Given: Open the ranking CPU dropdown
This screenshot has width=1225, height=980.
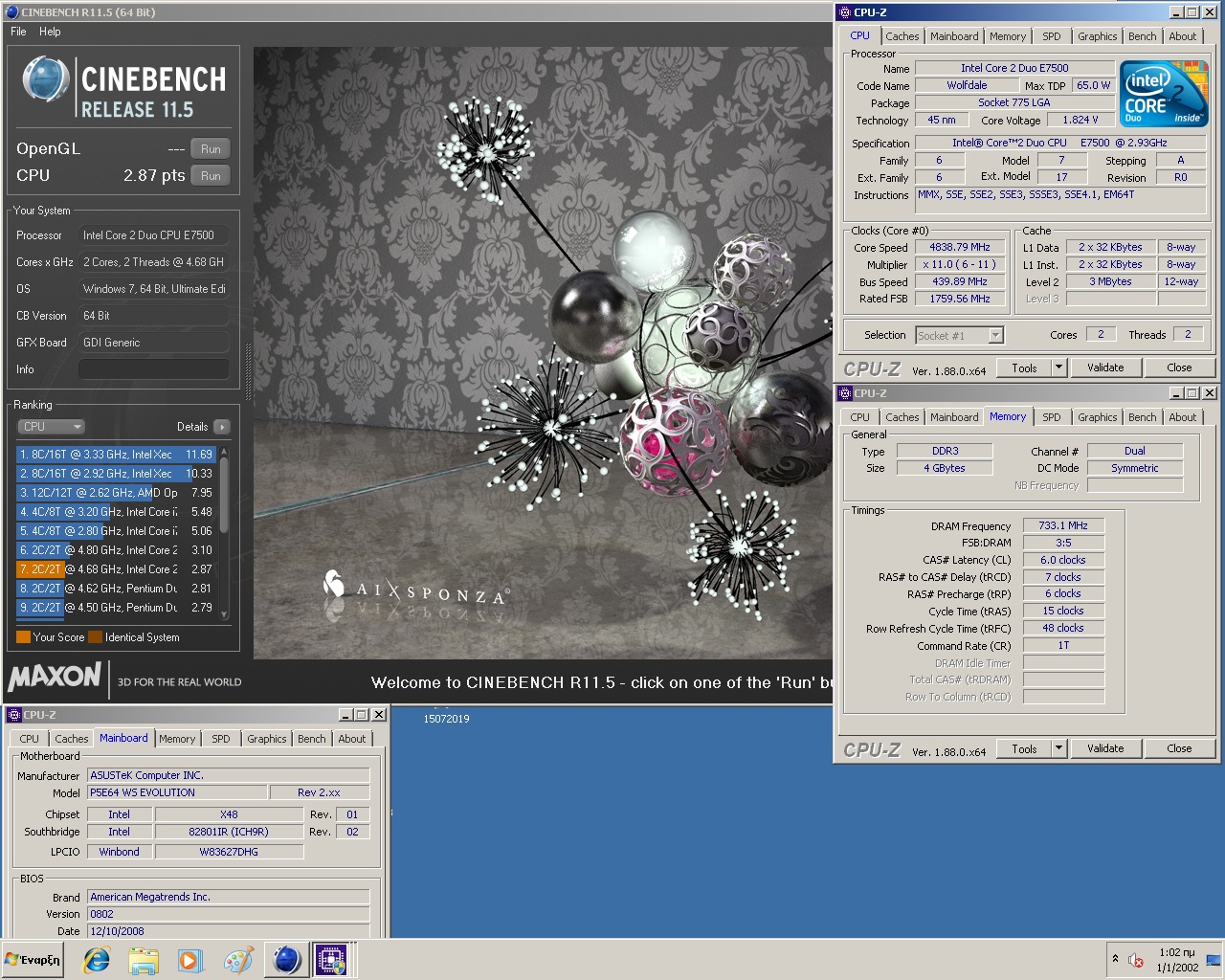Looking at the screenshot, I should (52, 427).
